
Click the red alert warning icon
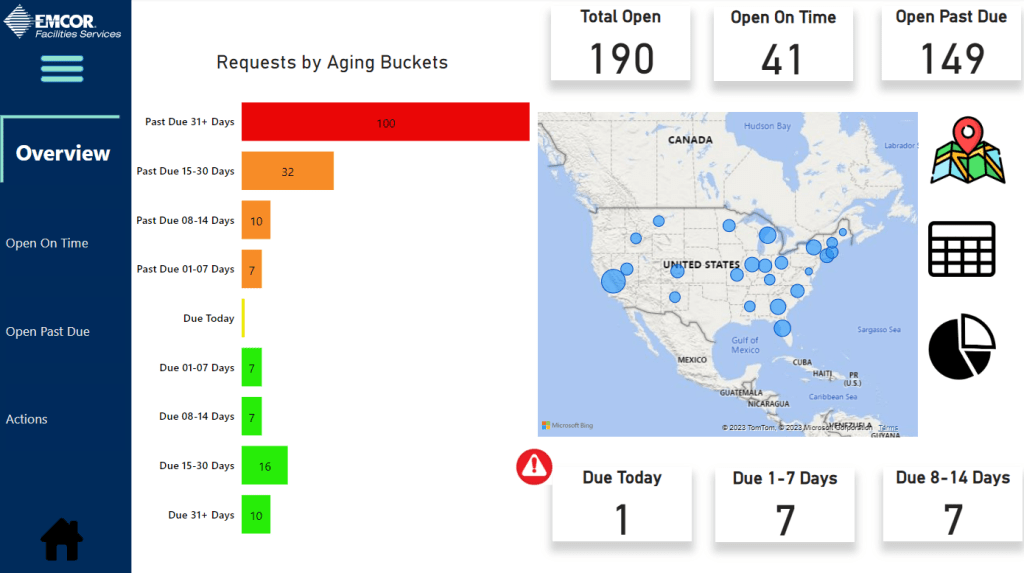click(534, 466)
